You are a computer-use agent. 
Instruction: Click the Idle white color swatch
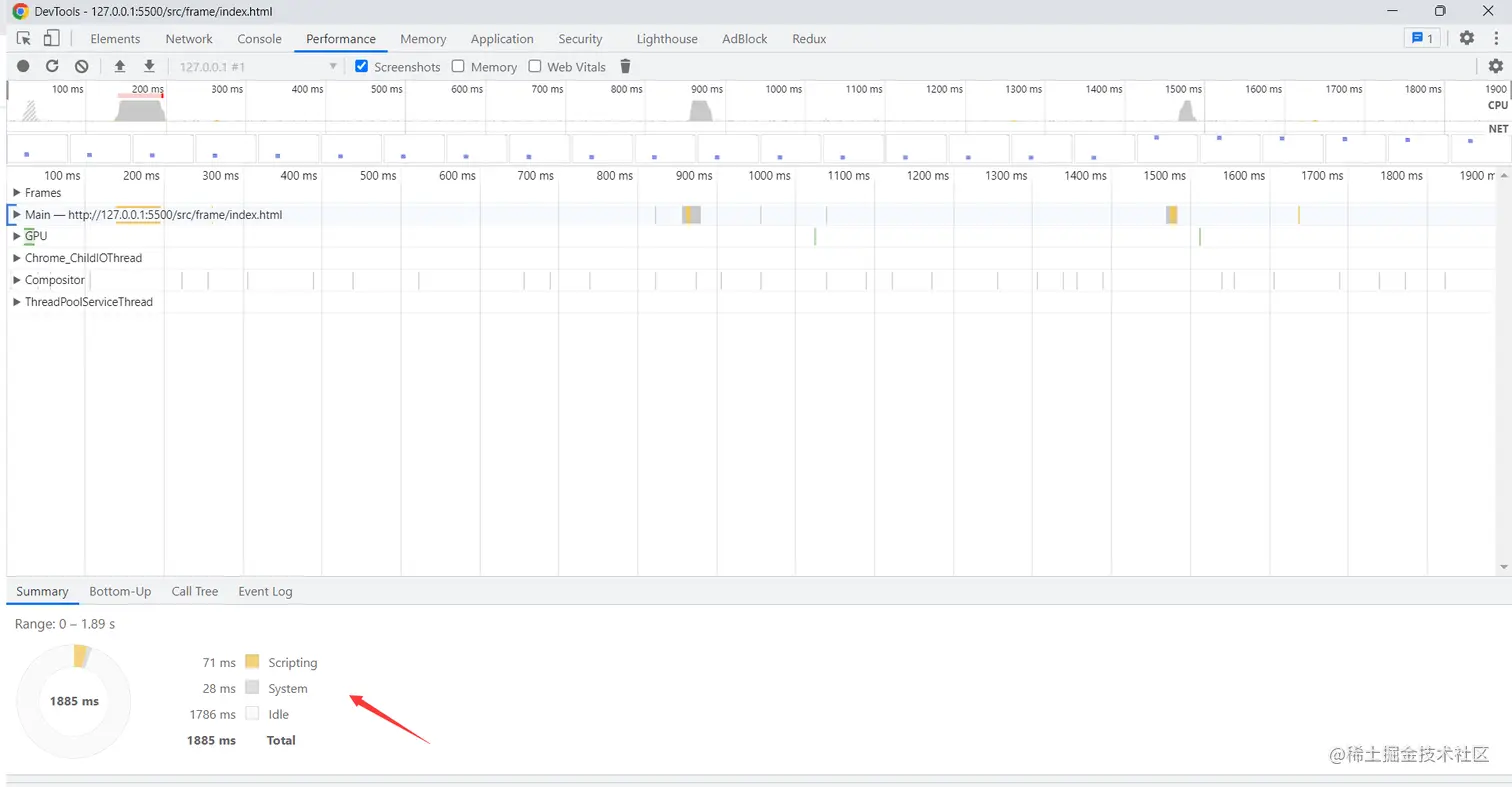pos(252,714)
